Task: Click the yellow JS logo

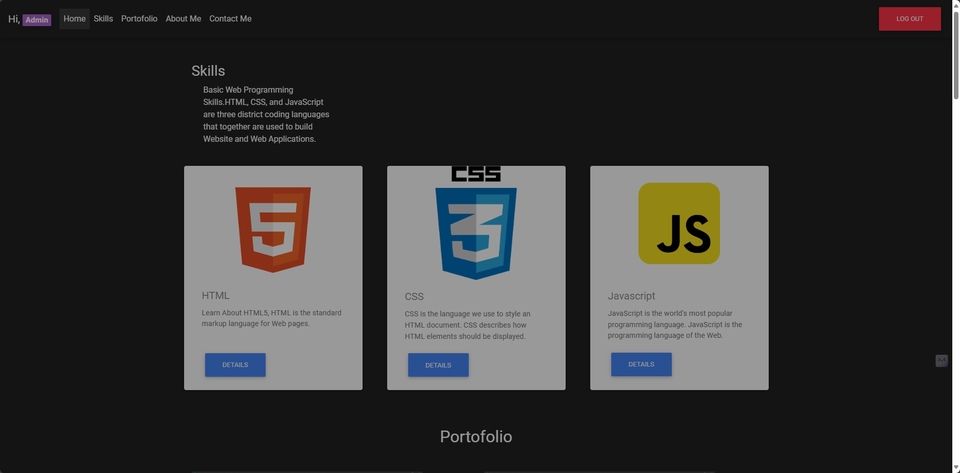Action: coord(679,223)
